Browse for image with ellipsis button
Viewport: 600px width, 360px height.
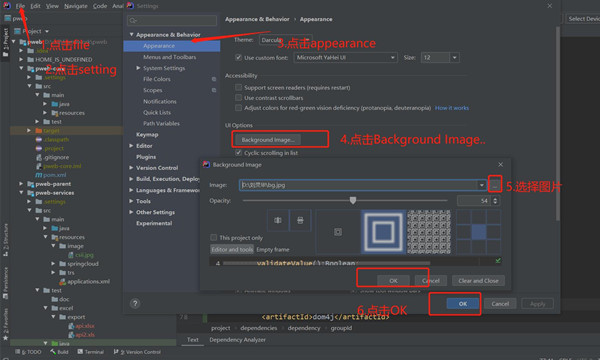495,186
